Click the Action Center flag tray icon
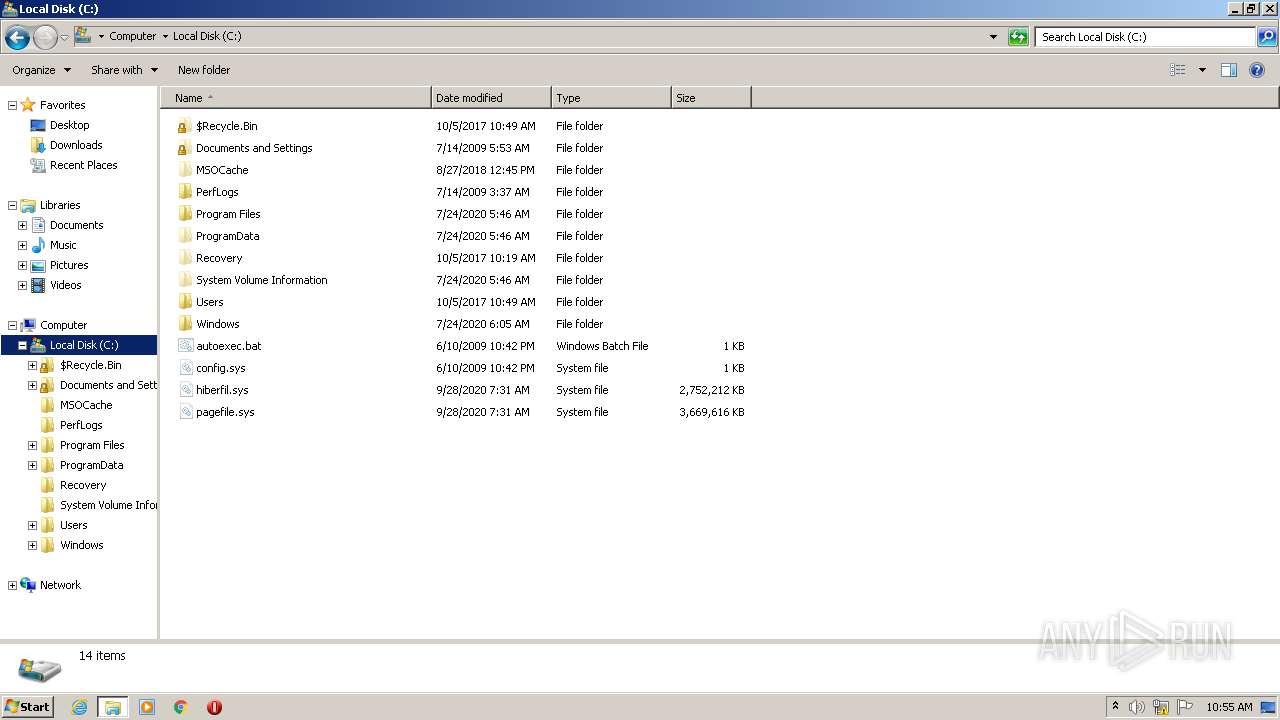The image size is (1280, 720). click(x=1185, y=707)
